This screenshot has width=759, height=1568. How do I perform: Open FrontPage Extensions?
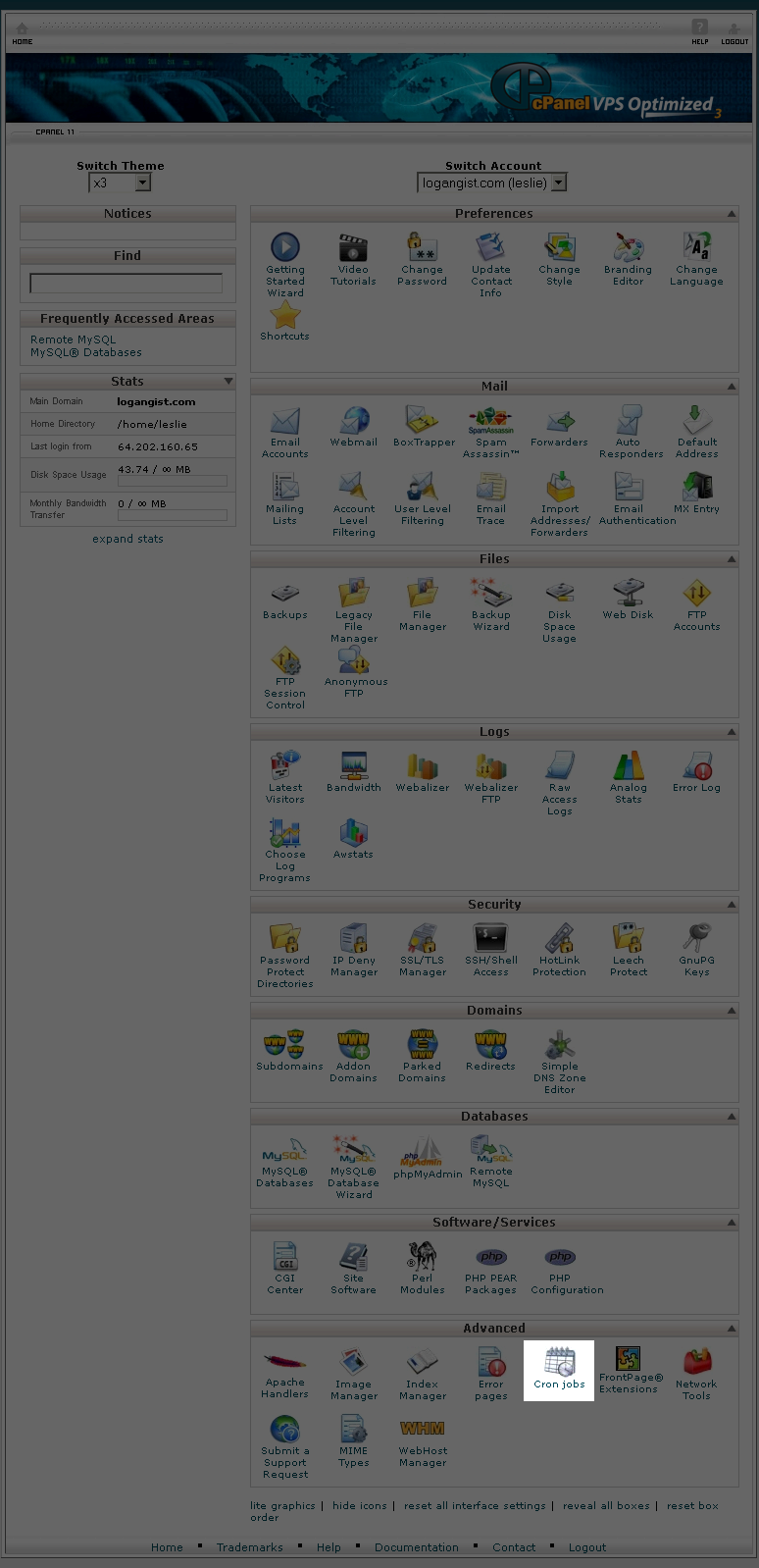coord(631,1370)
